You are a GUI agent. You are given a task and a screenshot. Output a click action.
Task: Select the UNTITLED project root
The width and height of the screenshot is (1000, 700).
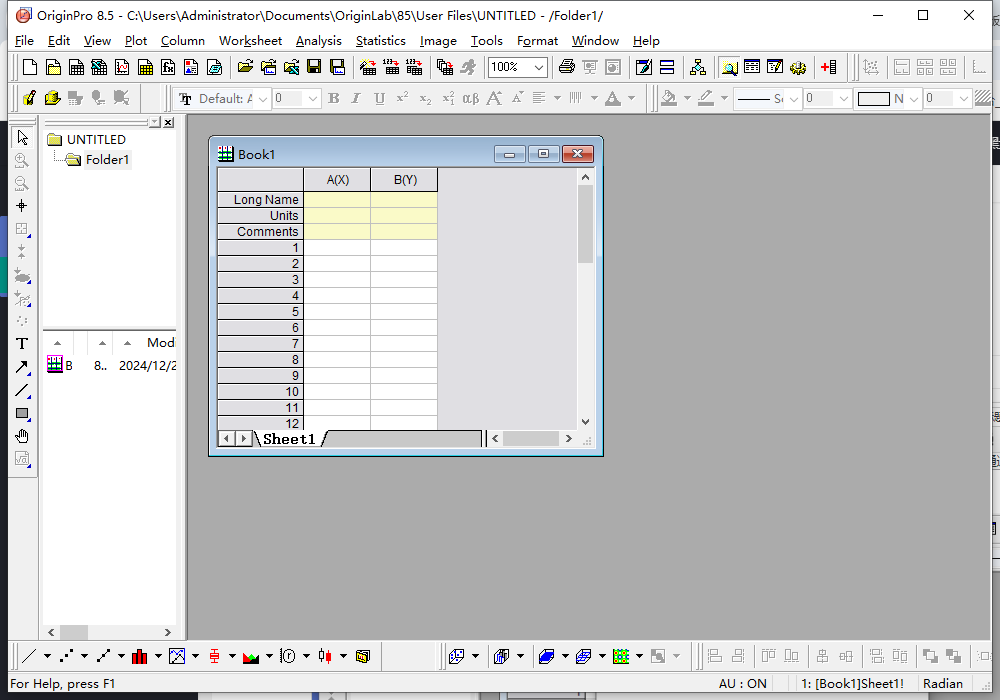pyautogui.click(x=96, y=139)
